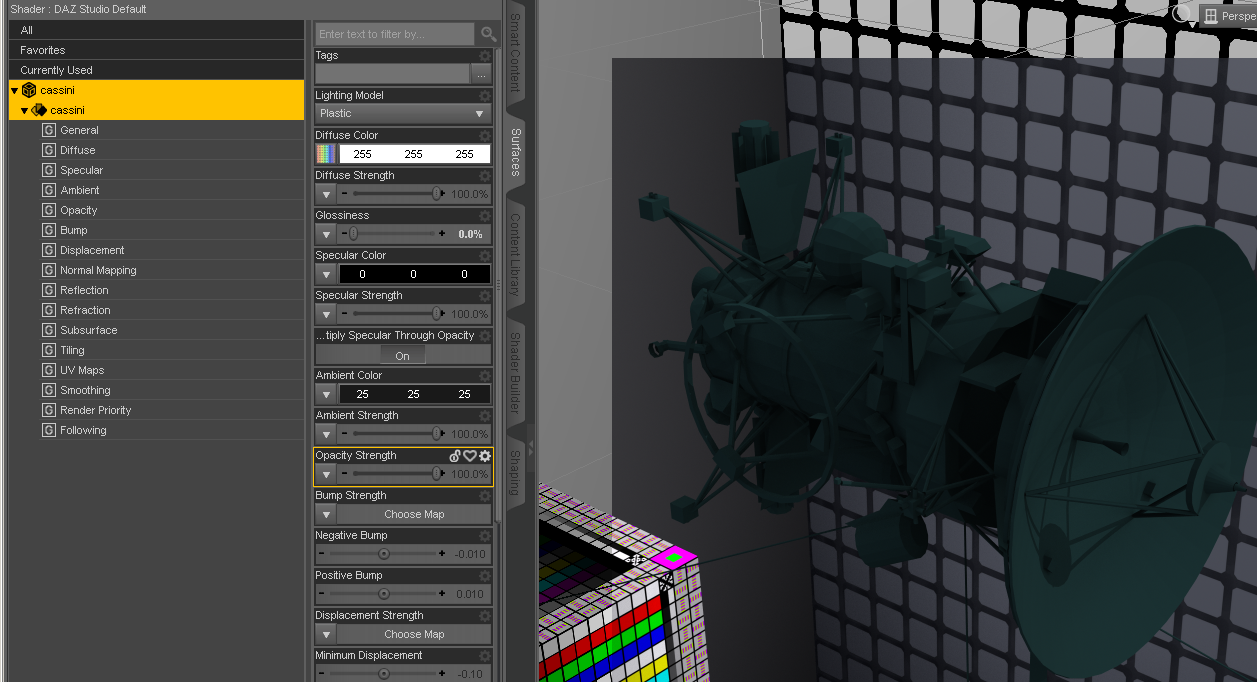
Task: Click the cassini surface material icon
Action: tap(39, 110)
